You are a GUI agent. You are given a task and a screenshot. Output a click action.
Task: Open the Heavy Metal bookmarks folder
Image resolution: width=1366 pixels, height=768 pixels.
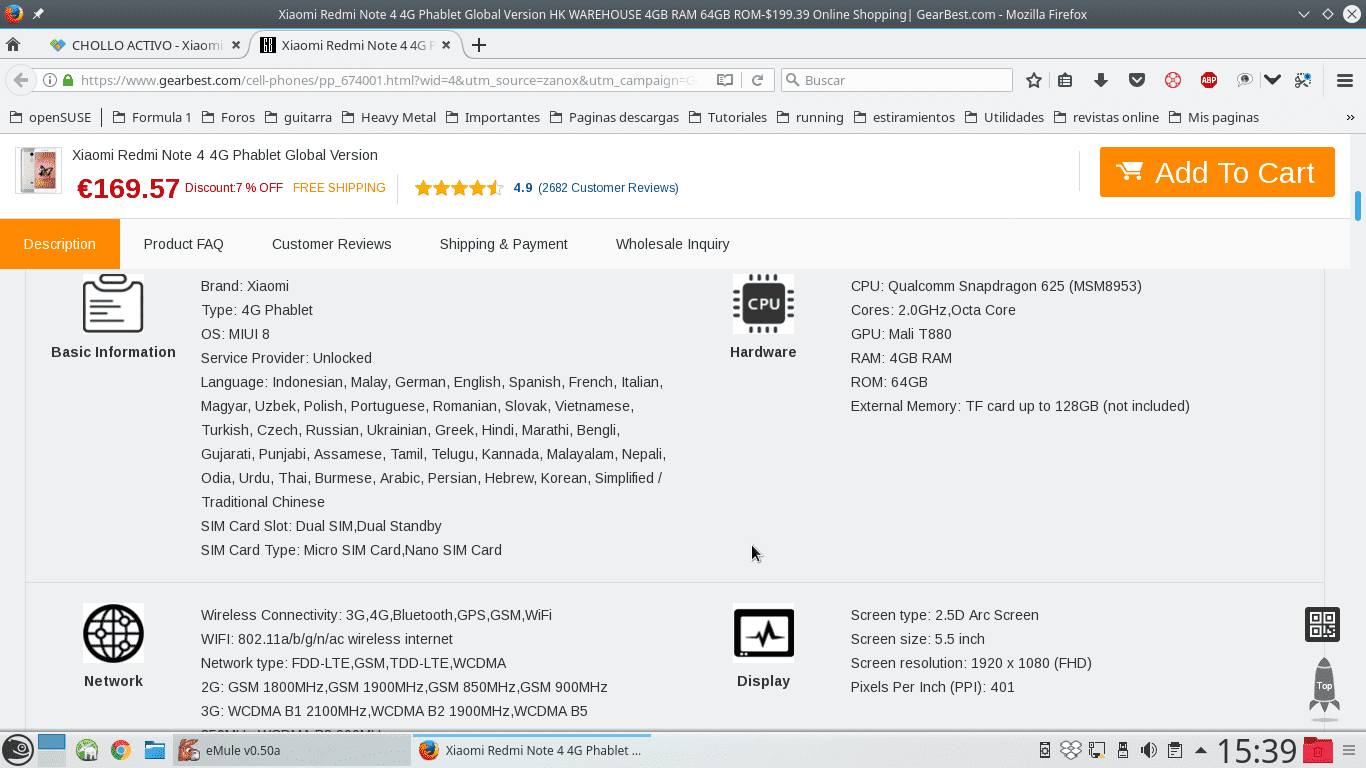tap(389, 117)
